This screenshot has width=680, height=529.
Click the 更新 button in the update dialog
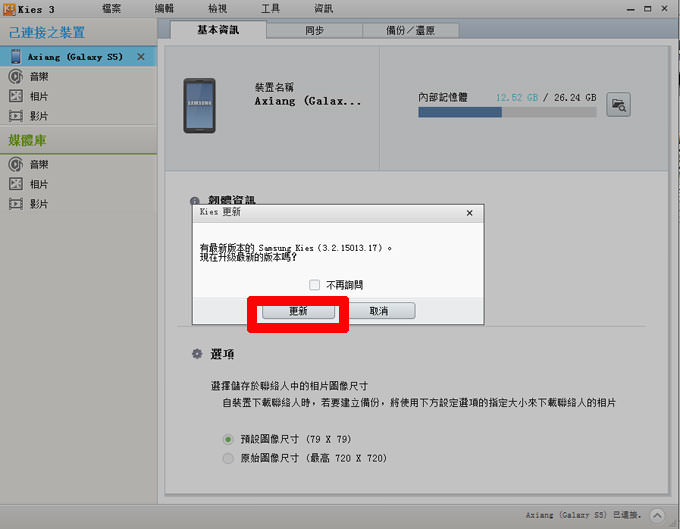tap(298, 311)
